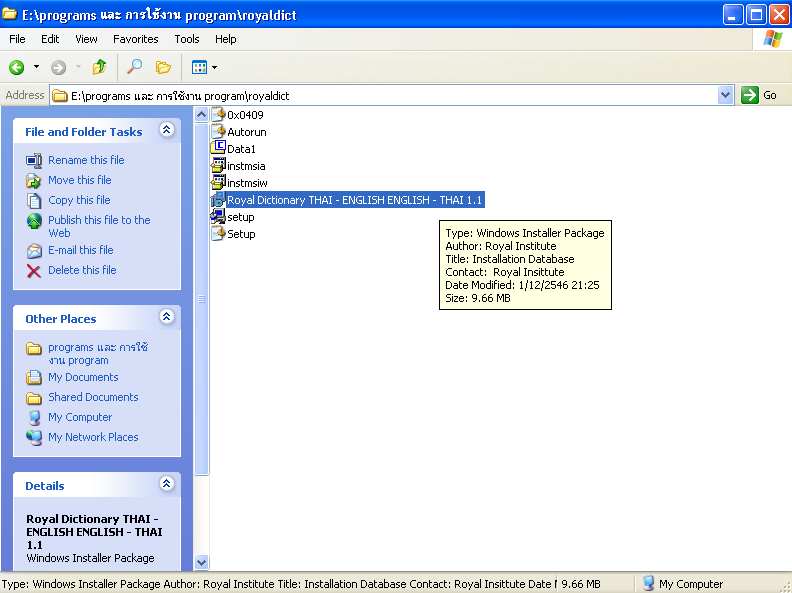792x593 pixels.
Task: Click Copy this file
Action: click(79, 200)
